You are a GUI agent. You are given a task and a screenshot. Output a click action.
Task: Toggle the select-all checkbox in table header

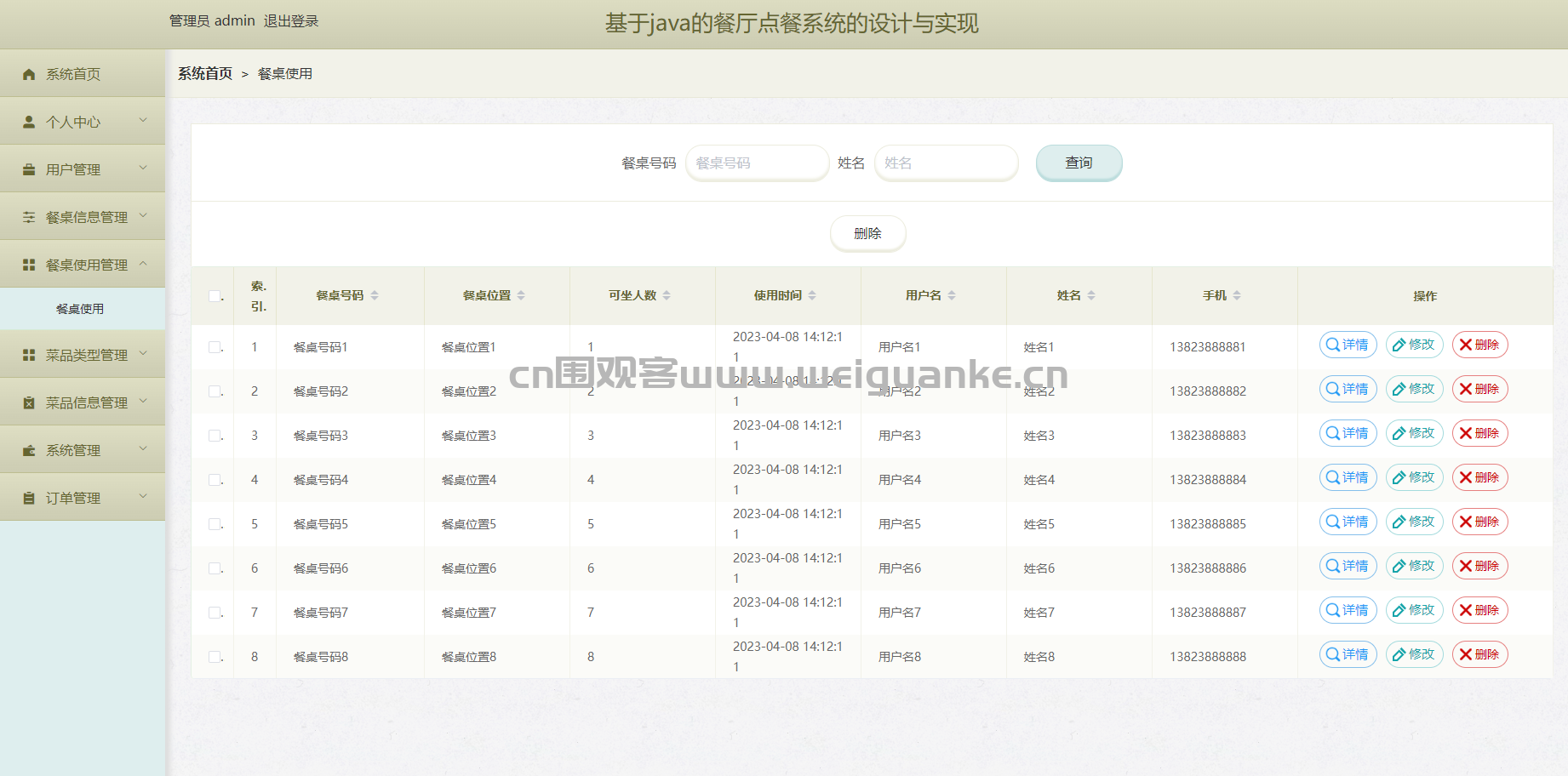(215, 296)
